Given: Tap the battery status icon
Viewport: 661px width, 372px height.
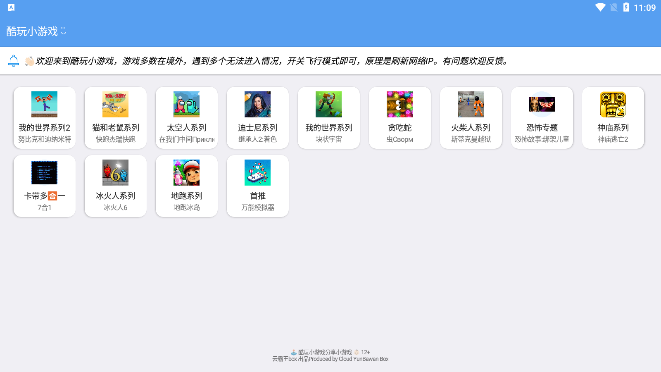Looking at the screenshot, I should (626, 7).
